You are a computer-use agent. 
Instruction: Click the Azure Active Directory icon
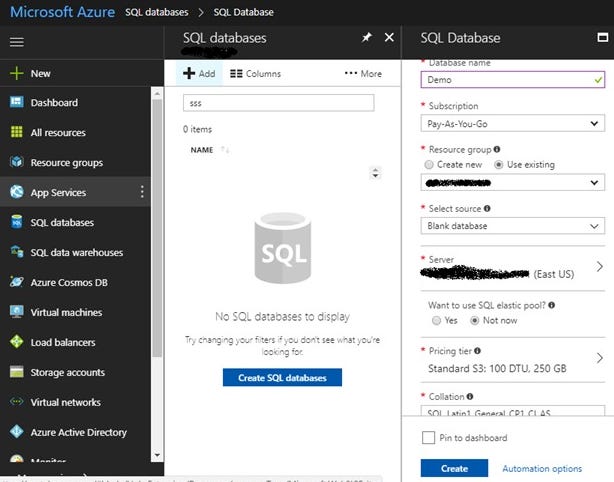pos(16,432)
